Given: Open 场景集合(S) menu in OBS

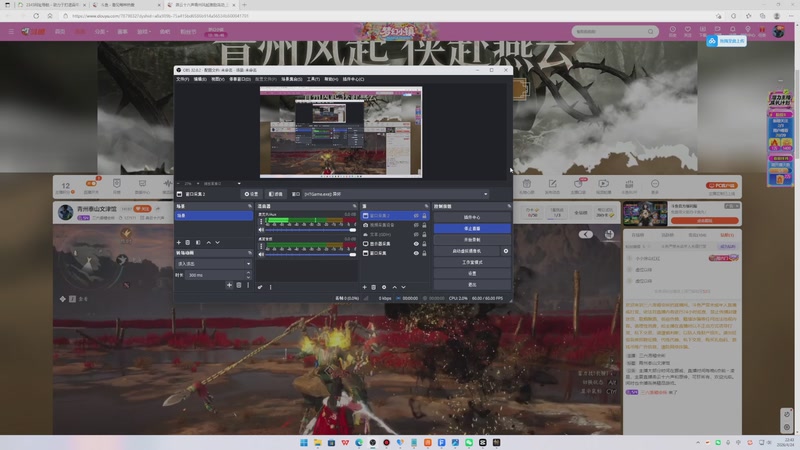Looking at the screenshot, I should coord(292,79).
